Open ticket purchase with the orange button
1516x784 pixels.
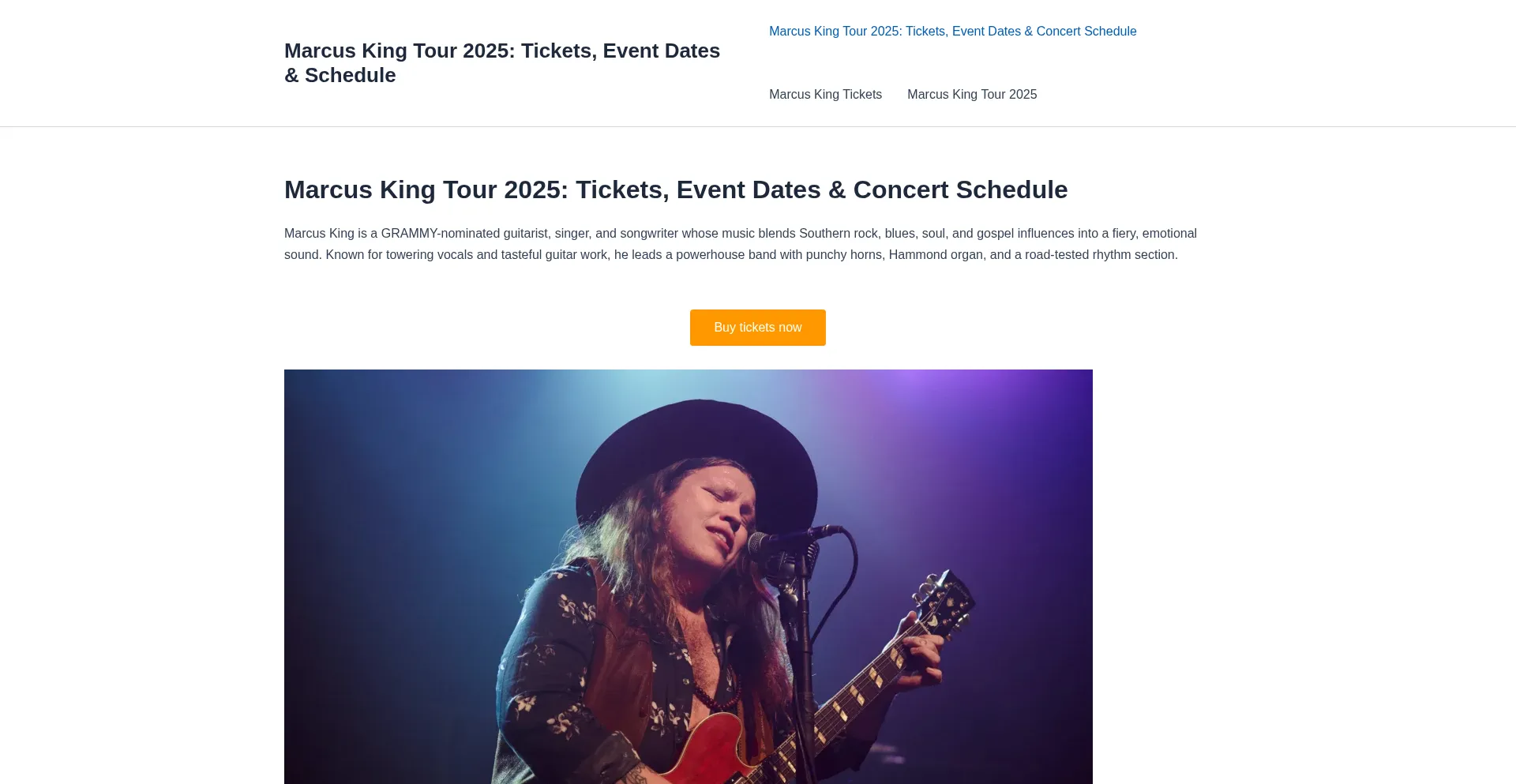pos(757,327)
